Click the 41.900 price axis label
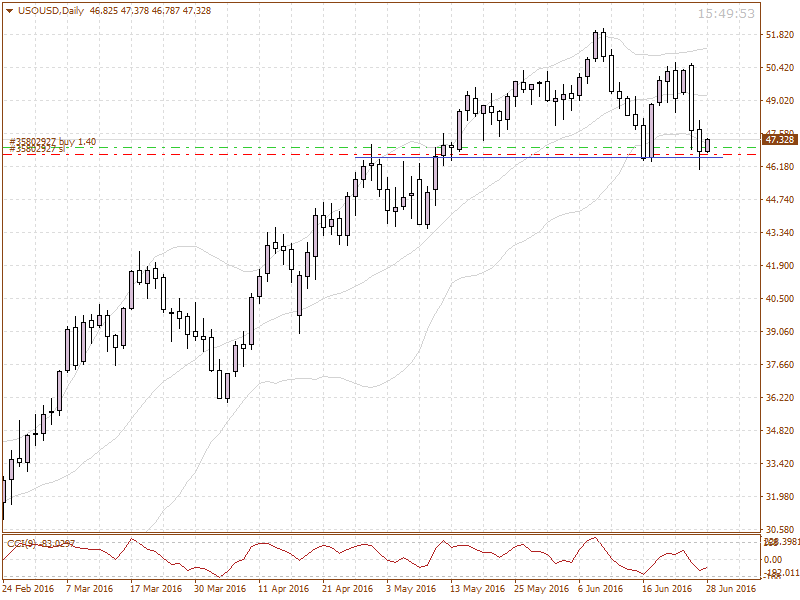The height and width of the screenshot is (600, 800). (x=779, y=266)
